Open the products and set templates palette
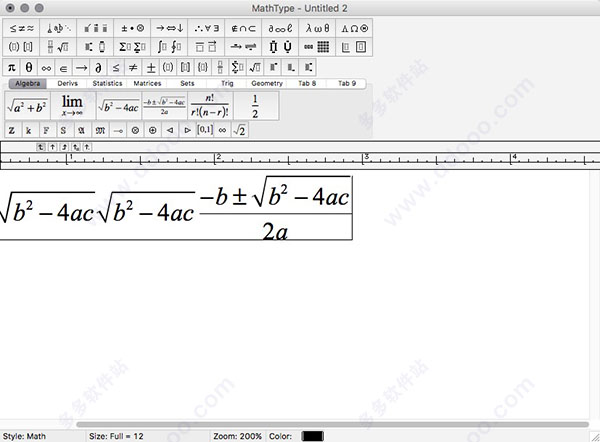The height and width of the screenshot is (442, 600). pyautogui.click(x=280, y=47)
